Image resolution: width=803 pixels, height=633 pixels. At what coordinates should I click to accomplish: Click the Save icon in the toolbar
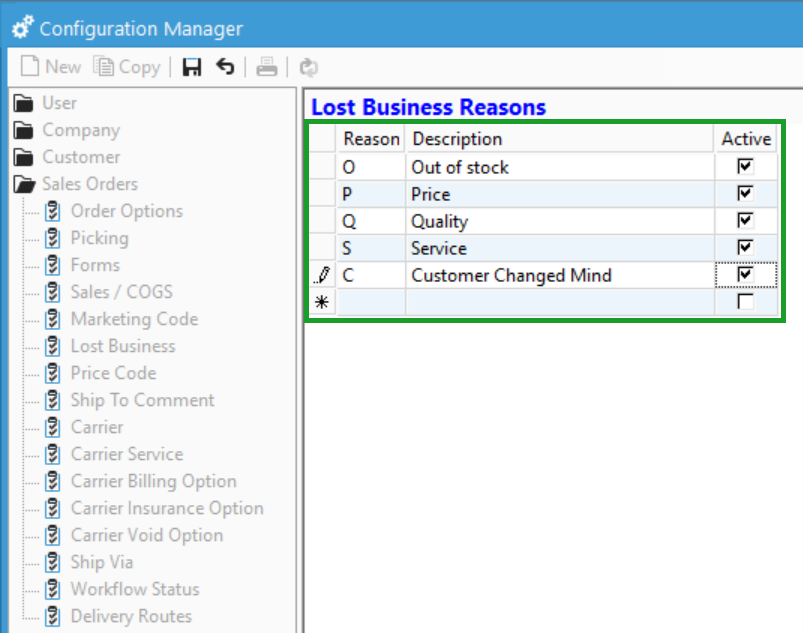click(191, 66)
